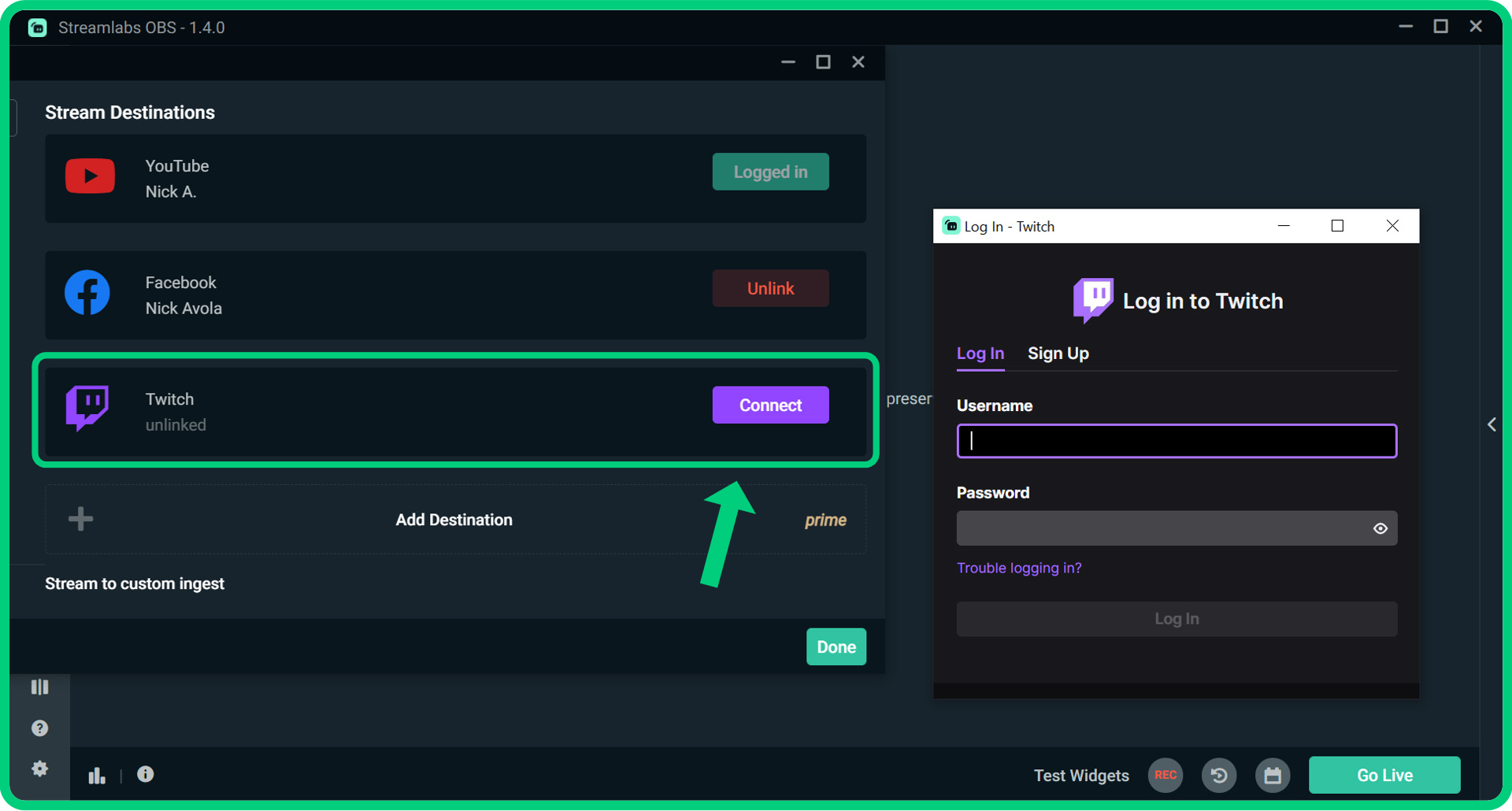This screenshot has height=811, width=1512.
Task: Maximize the Streamlabs OBS main window
Action: (1440, 27)
